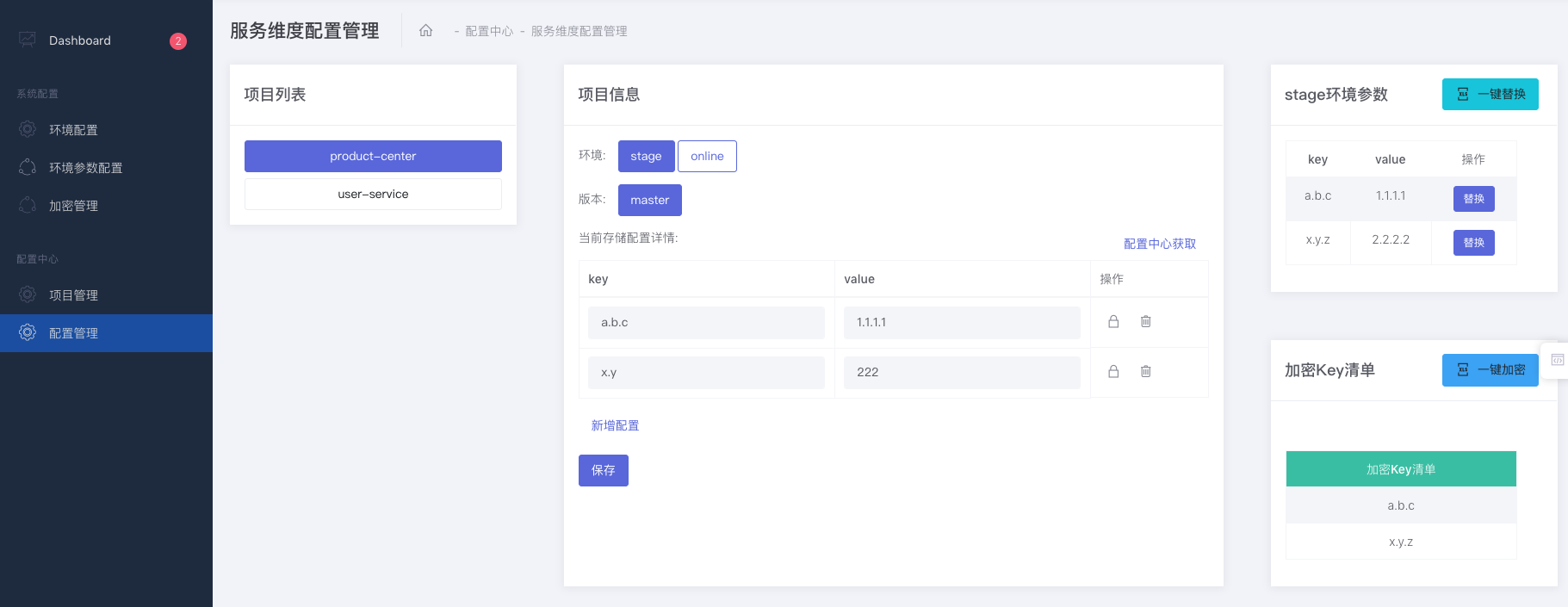
Task: Open 项目管理 in sidebar
Action: 106,295
